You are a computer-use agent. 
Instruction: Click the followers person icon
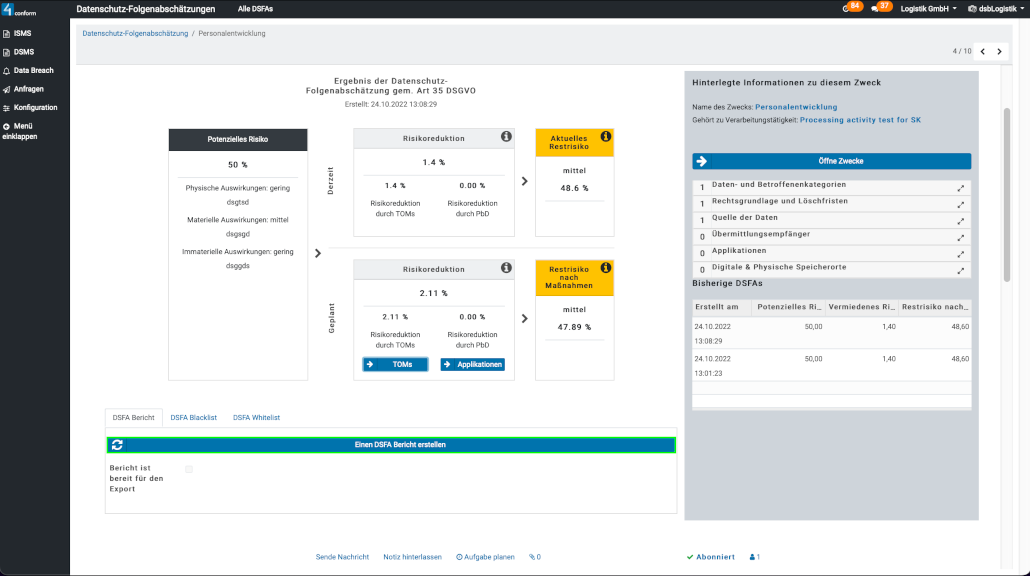pyautogui.click(x=754, y=557)
